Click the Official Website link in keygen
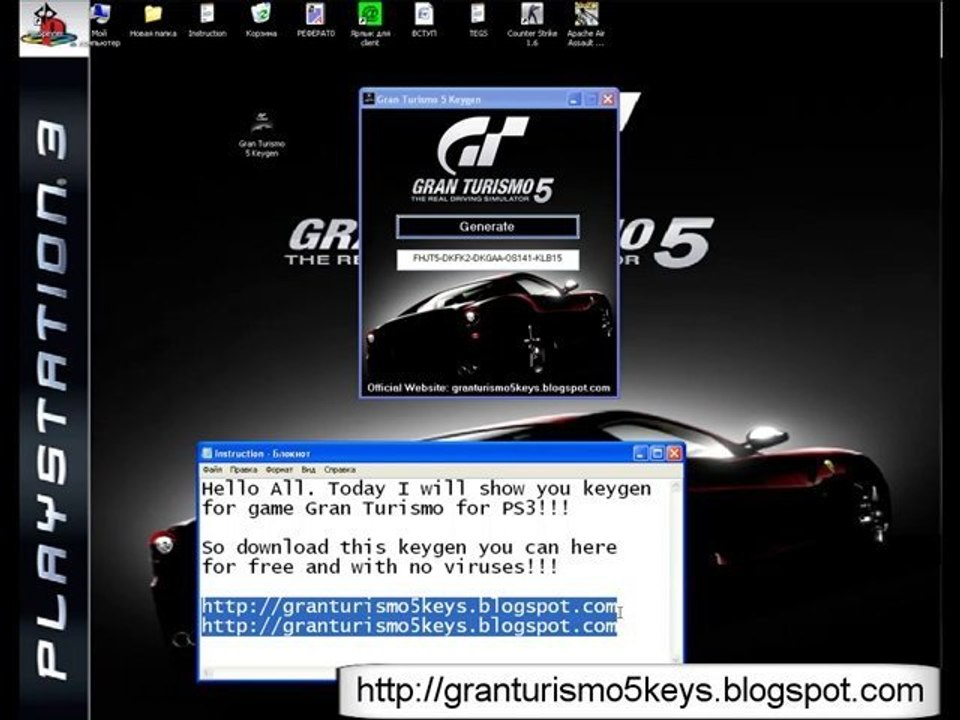The height and width of the screenshot is (720, 960). click(x=489, y=388)
